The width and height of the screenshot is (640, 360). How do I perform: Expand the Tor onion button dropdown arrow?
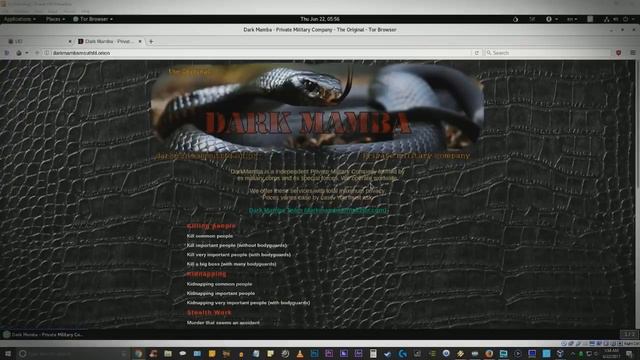point(27,53)
